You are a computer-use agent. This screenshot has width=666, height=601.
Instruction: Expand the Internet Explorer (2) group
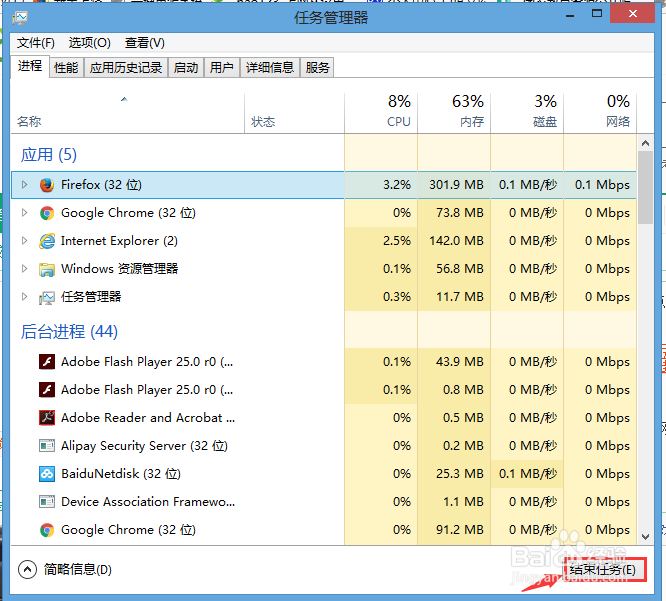[x=24, y=241]
